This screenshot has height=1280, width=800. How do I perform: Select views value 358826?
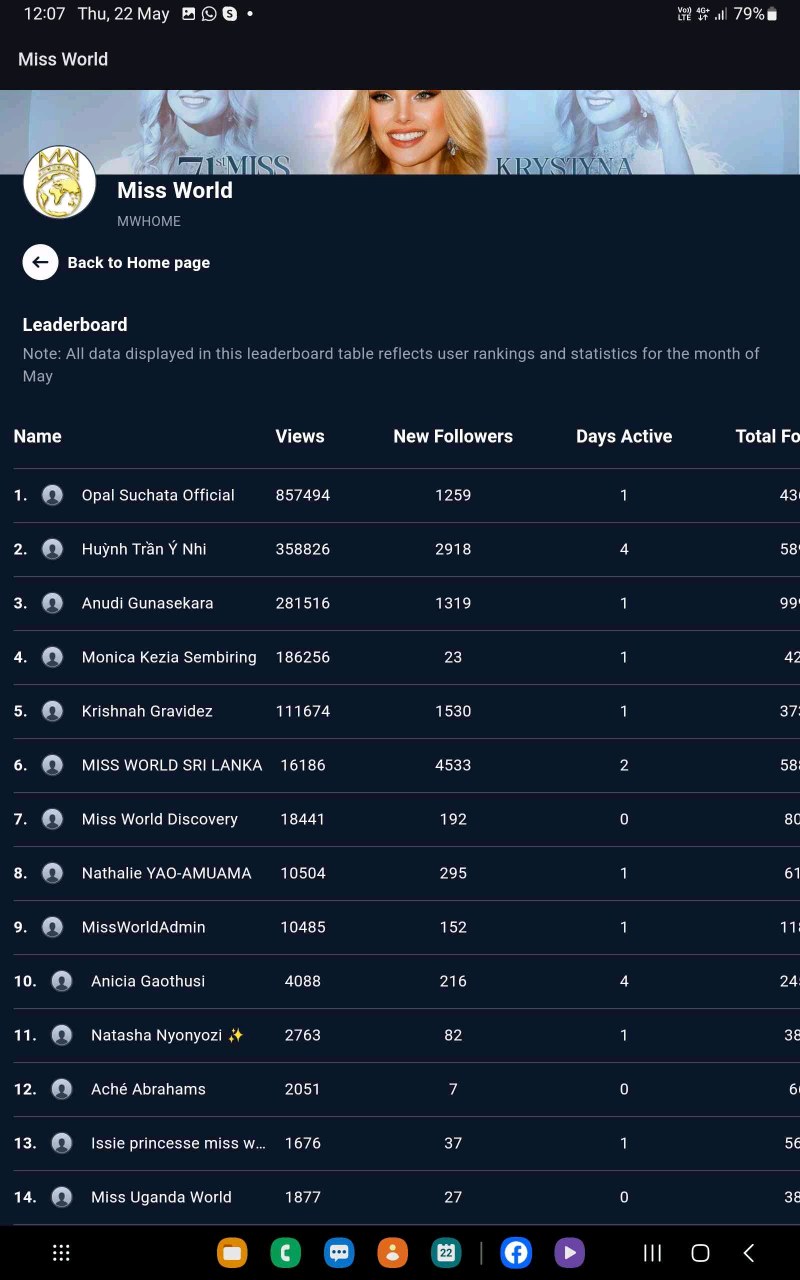(303, 549)
